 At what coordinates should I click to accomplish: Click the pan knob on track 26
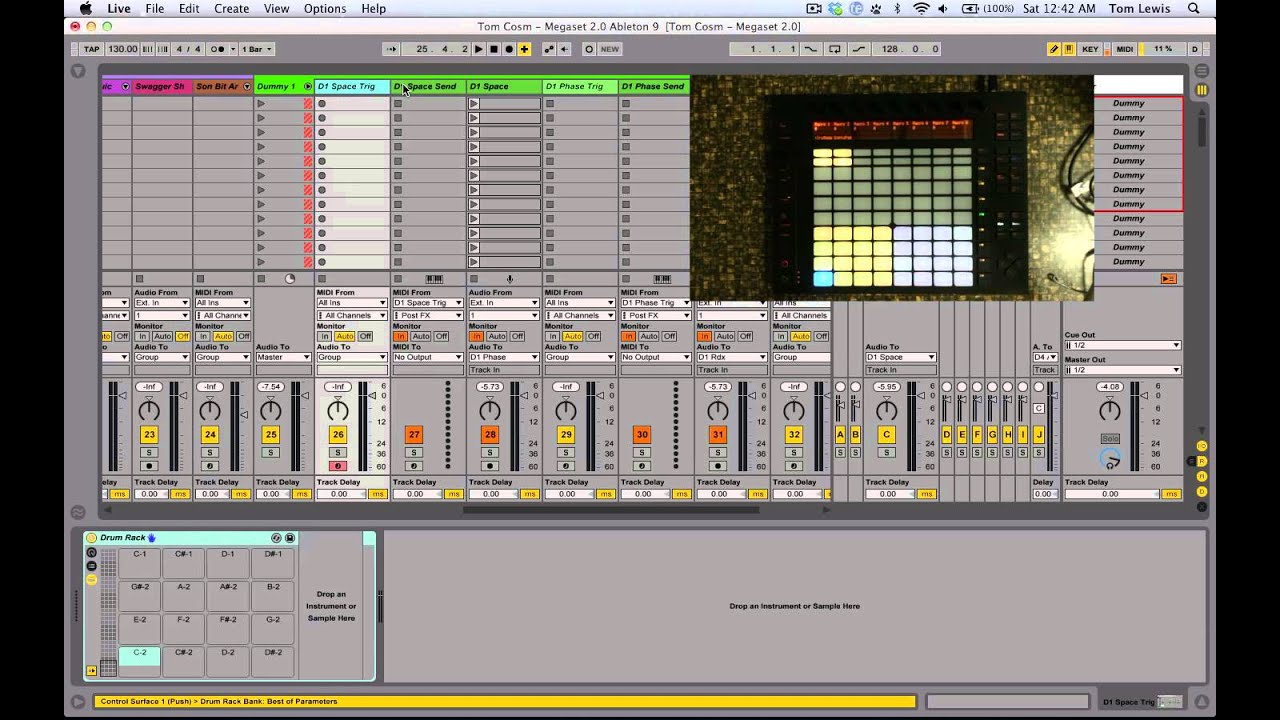[338, 410]
